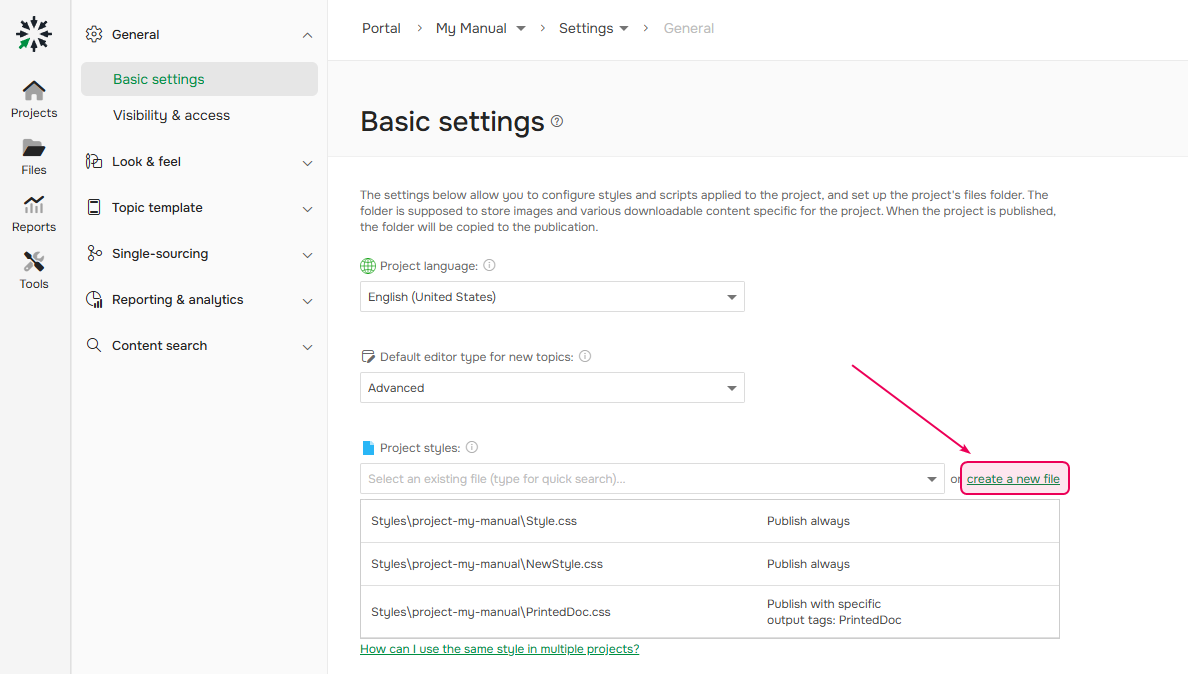Click the create a new file link
This screenshot has height=674, width=1188.
tap(1013, 478)
